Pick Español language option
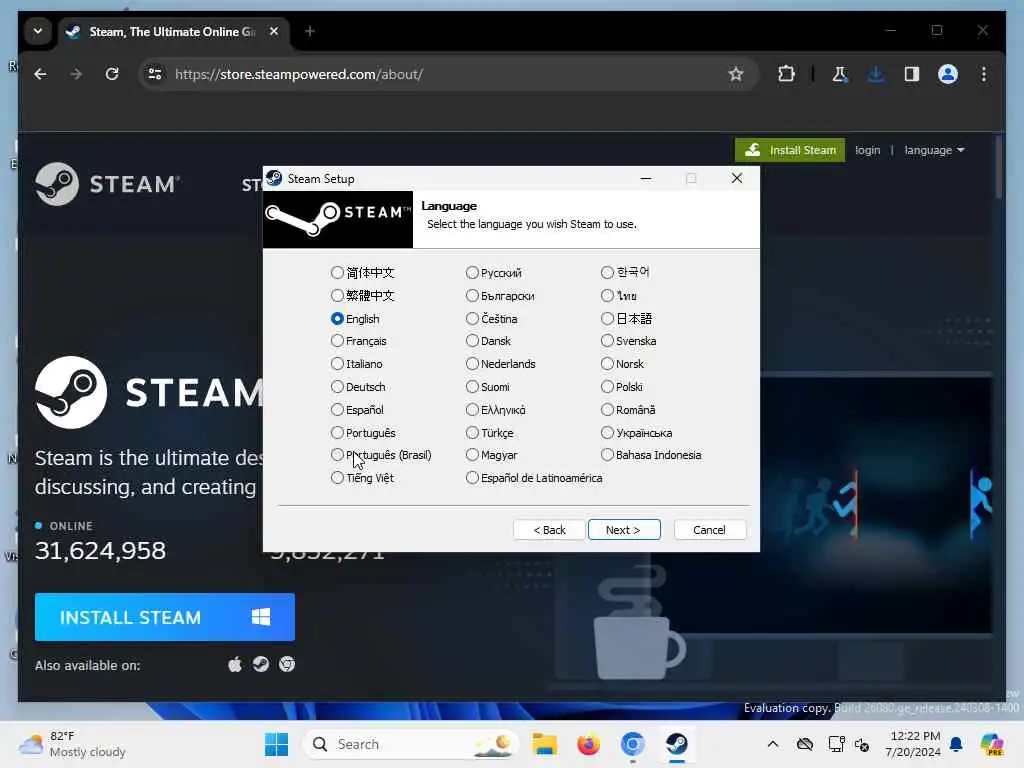1024x768 pixels. tap(337, 409)
